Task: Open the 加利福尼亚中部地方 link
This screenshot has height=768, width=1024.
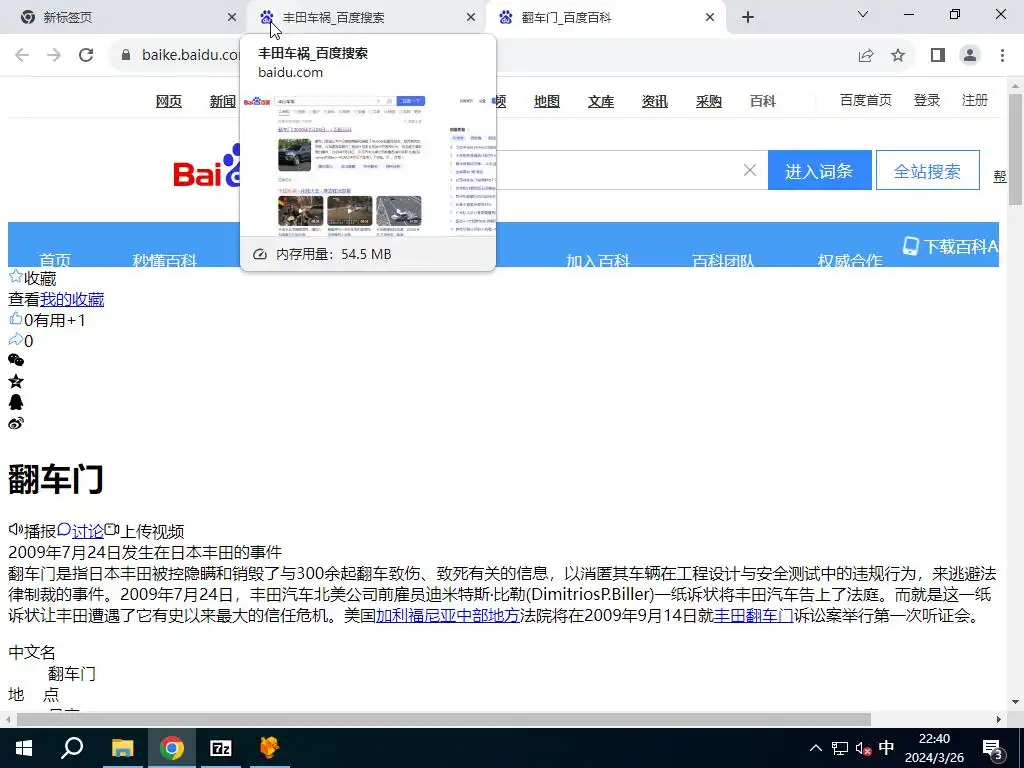Action: (x=448, y=615)
